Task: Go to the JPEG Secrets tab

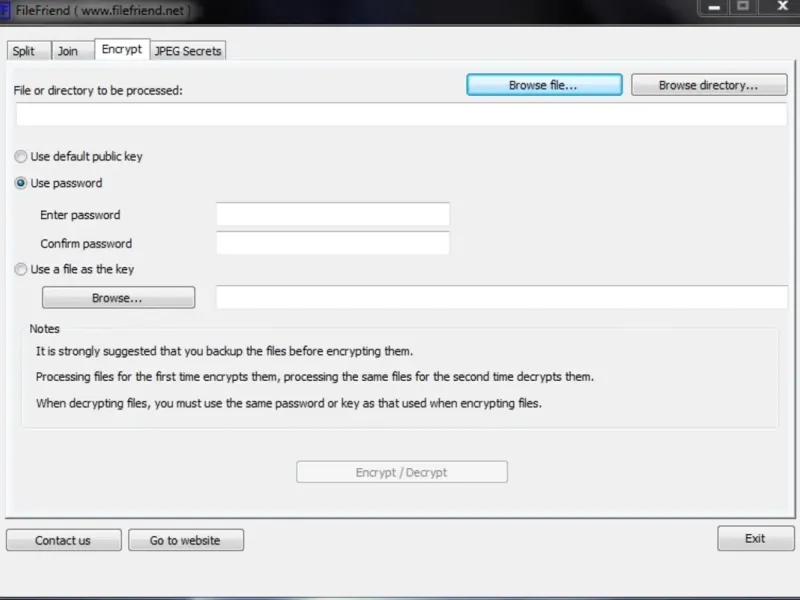Action: click(x=188, y=51)
